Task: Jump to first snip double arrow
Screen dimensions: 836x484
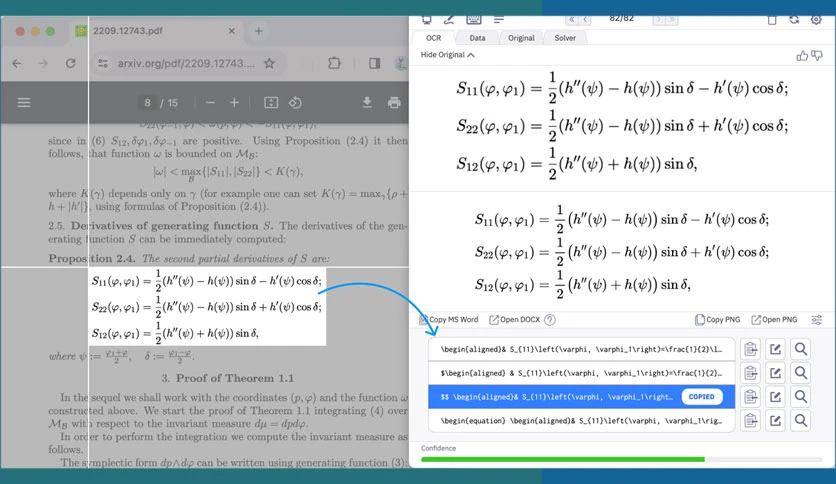Action: point(572,20)
